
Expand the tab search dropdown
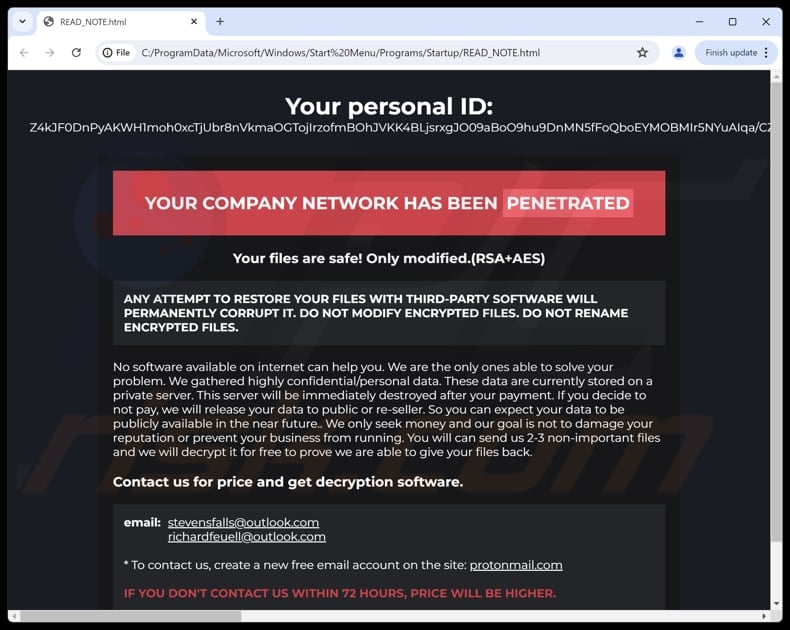tap(22, 21)
